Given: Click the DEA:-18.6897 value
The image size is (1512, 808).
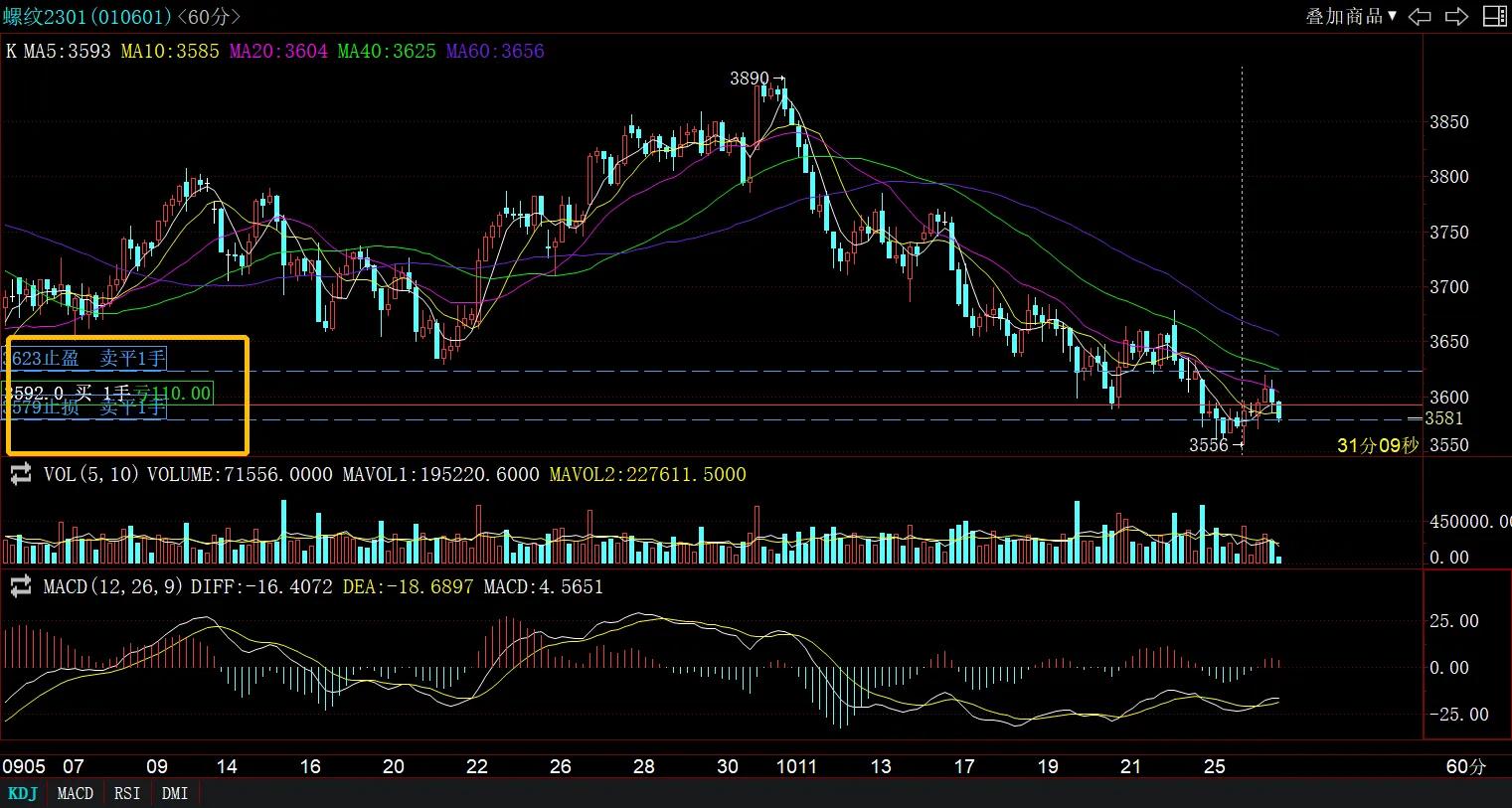Looking at the screenshot, I should click(408, 587).
